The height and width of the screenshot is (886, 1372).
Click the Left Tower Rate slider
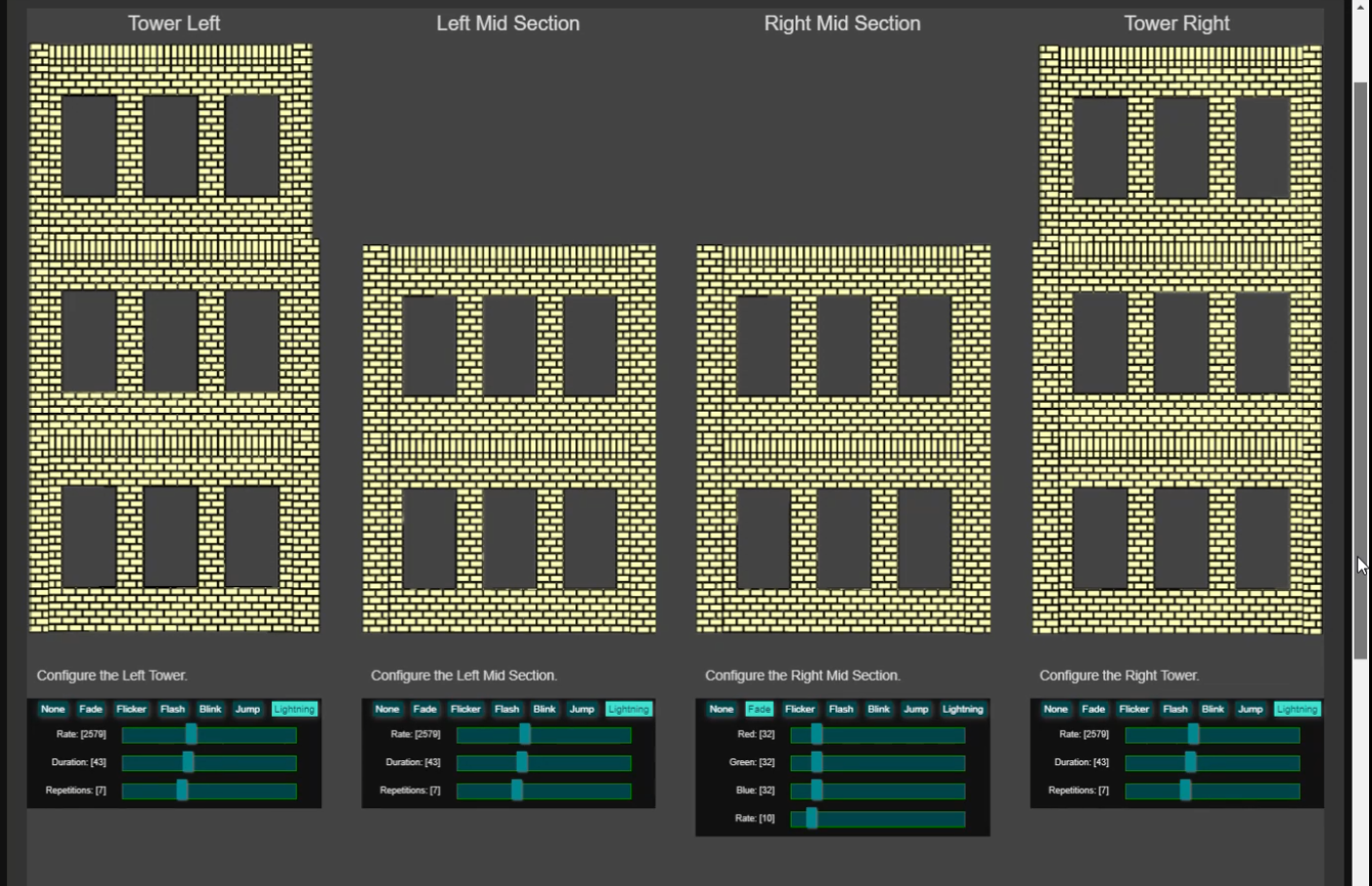tap(209, 735)
